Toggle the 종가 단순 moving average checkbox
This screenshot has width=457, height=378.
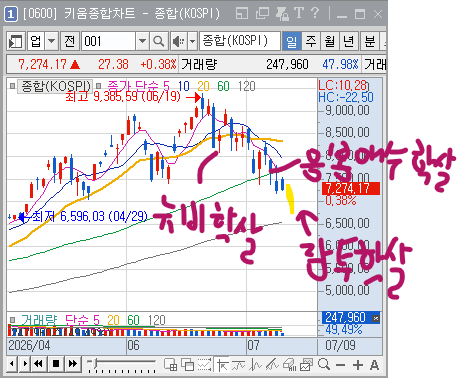pyautogui.click(x=98, y=87)
